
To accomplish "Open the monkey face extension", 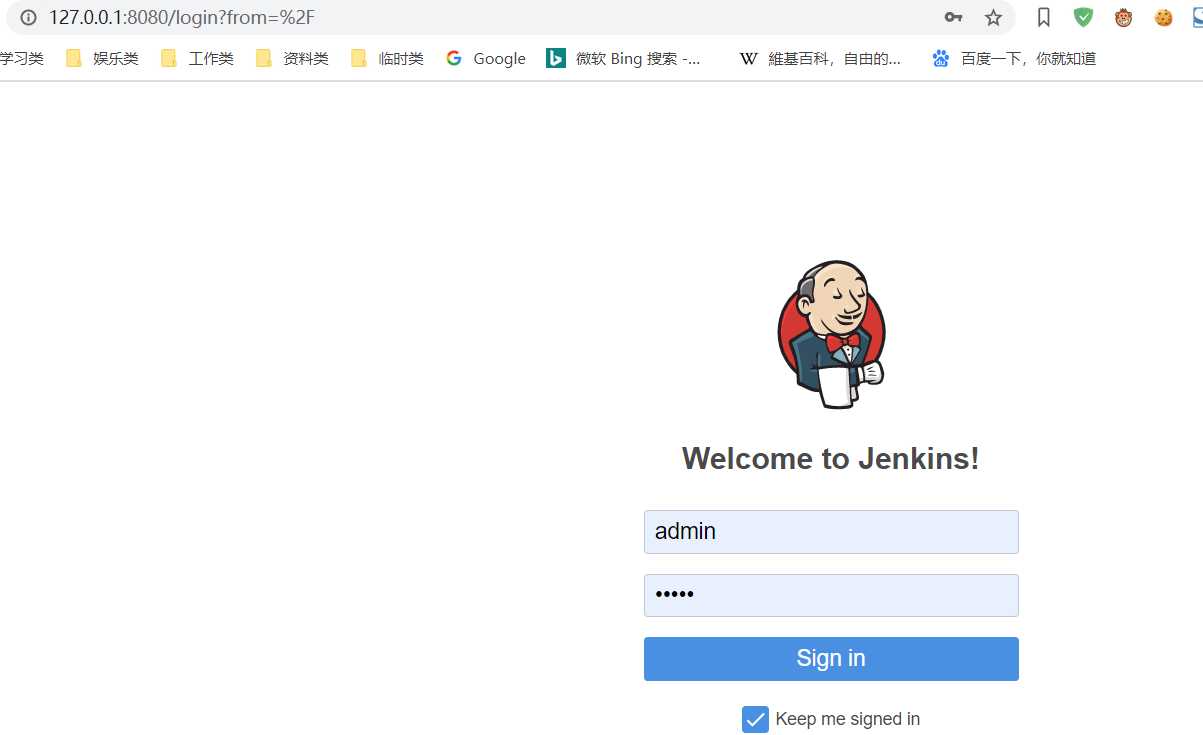I will (x=1123, y=17).
